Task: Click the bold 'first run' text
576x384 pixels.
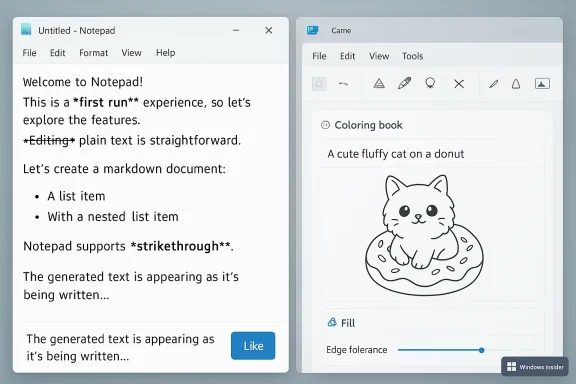Action: [x=106, y=102]
